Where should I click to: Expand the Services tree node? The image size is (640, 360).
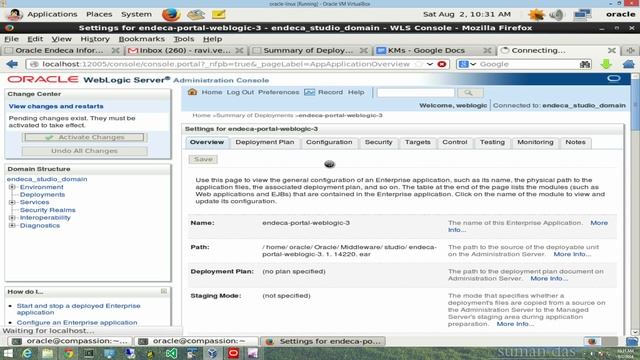click(x=12, y=202)
